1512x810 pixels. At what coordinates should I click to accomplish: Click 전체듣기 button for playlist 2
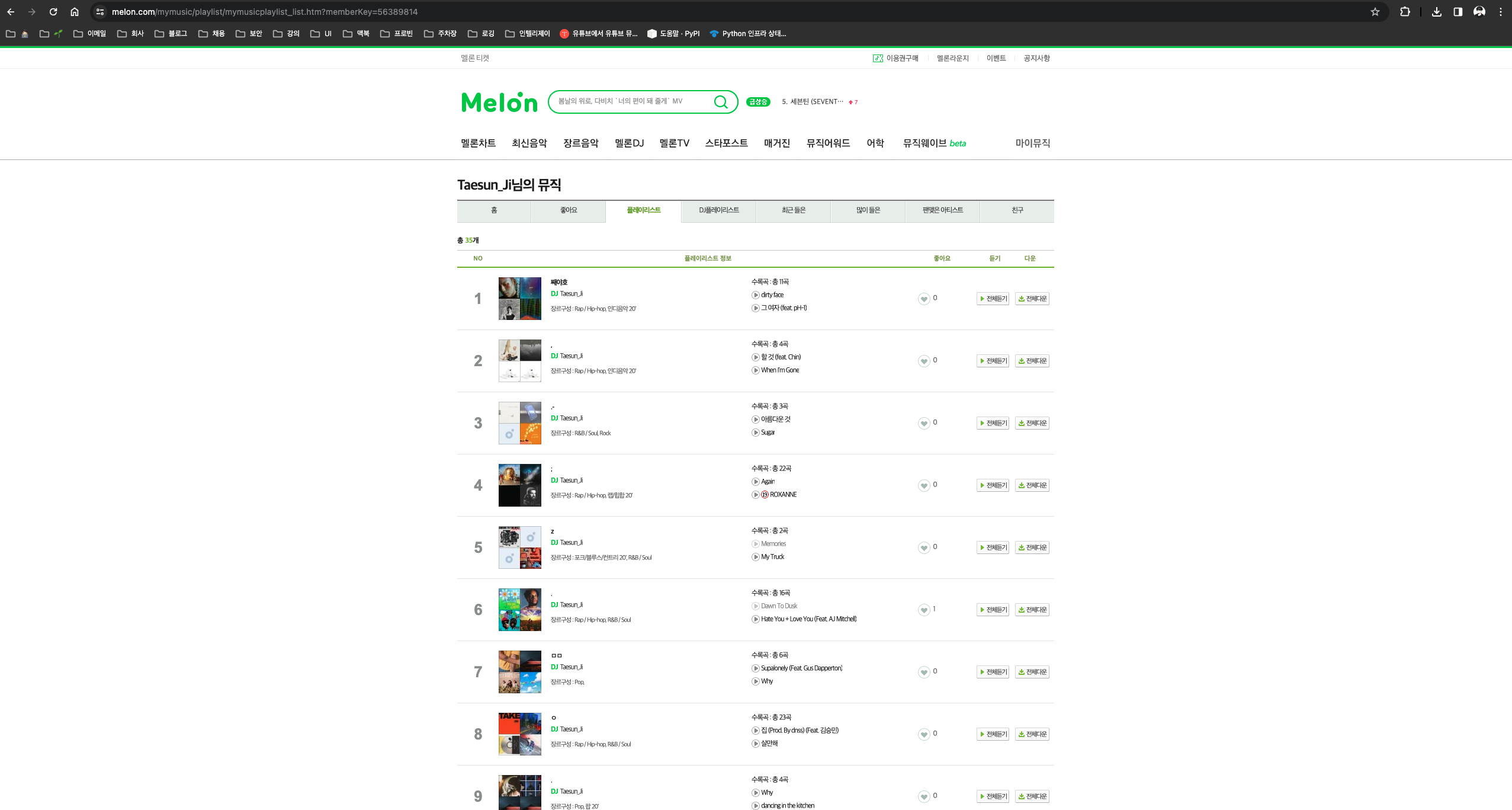coord(993,361)
